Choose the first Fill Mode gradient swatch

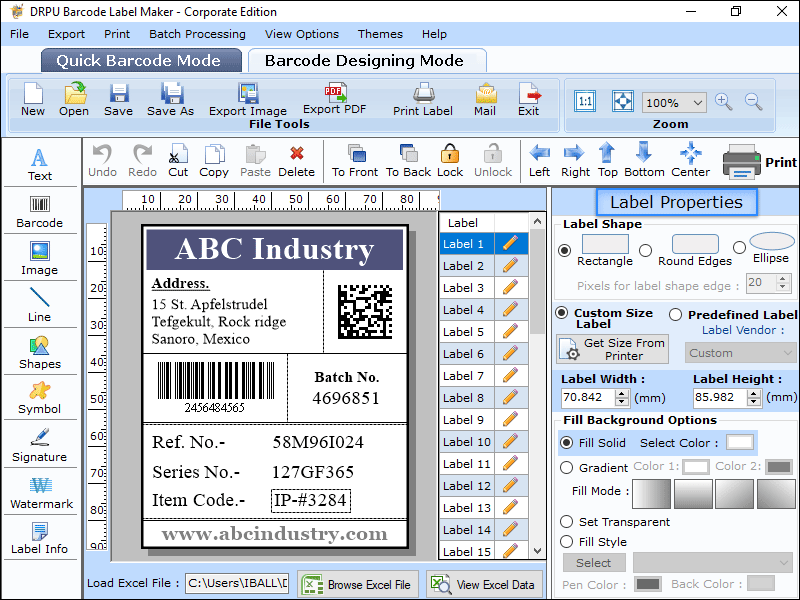652,494
